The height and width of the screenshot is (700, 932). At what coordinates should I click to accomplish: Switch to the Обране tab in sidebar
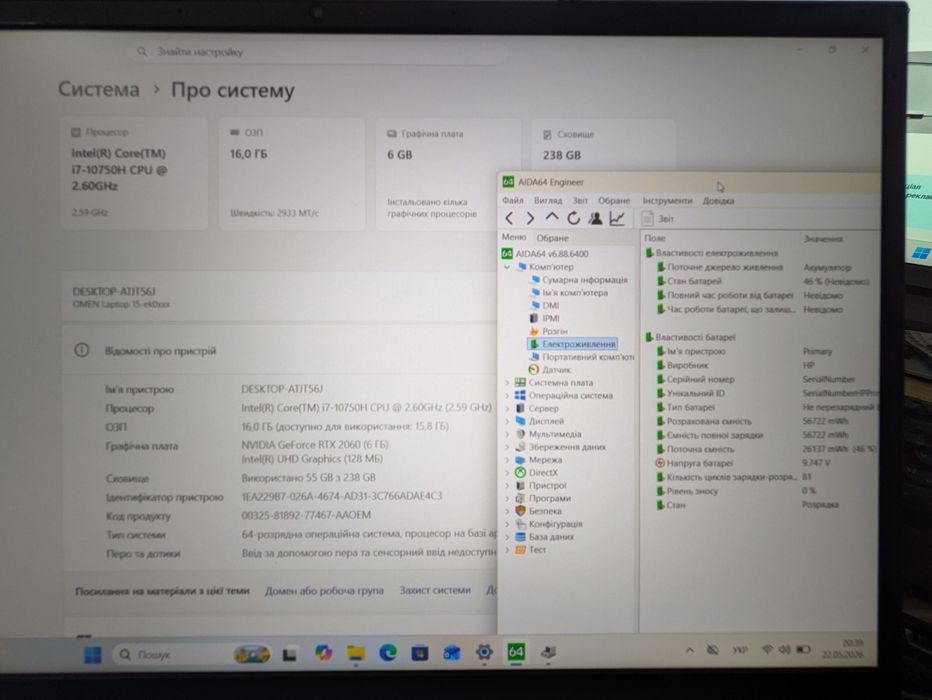[x=552, y=238]
